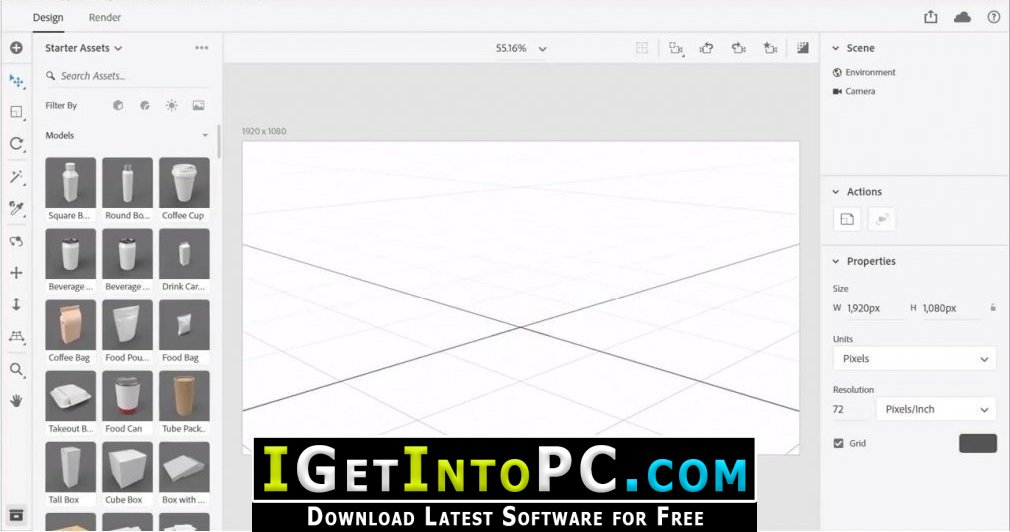Collapse the Properties panel section
1010x532 pixels.
(x=836, y=262)
